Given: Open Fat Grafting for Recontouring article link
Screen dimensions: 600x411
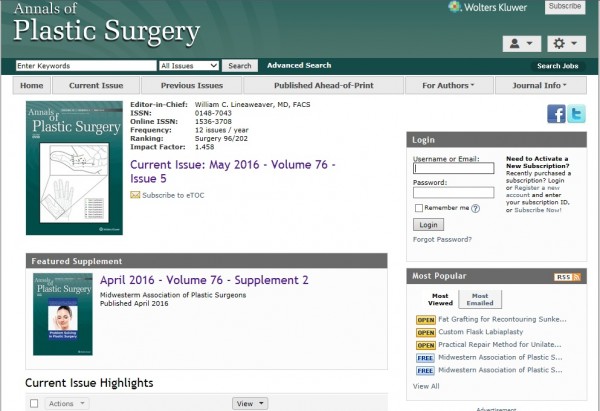Looking at the screenshot, I should pos(502,319).
